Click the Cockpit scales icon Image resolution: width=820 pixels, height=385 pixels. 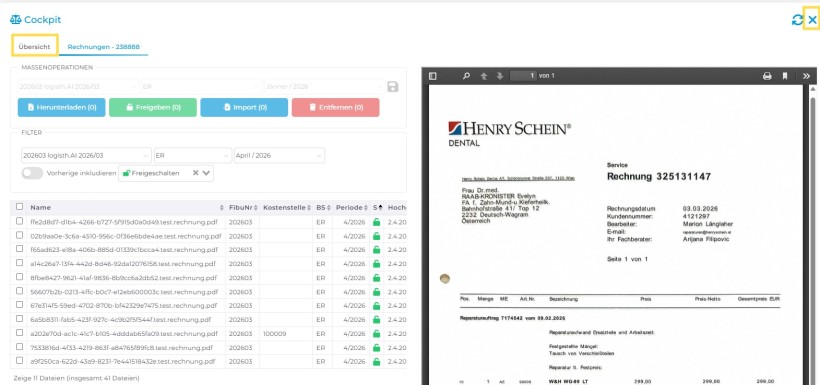coord(15,20)
